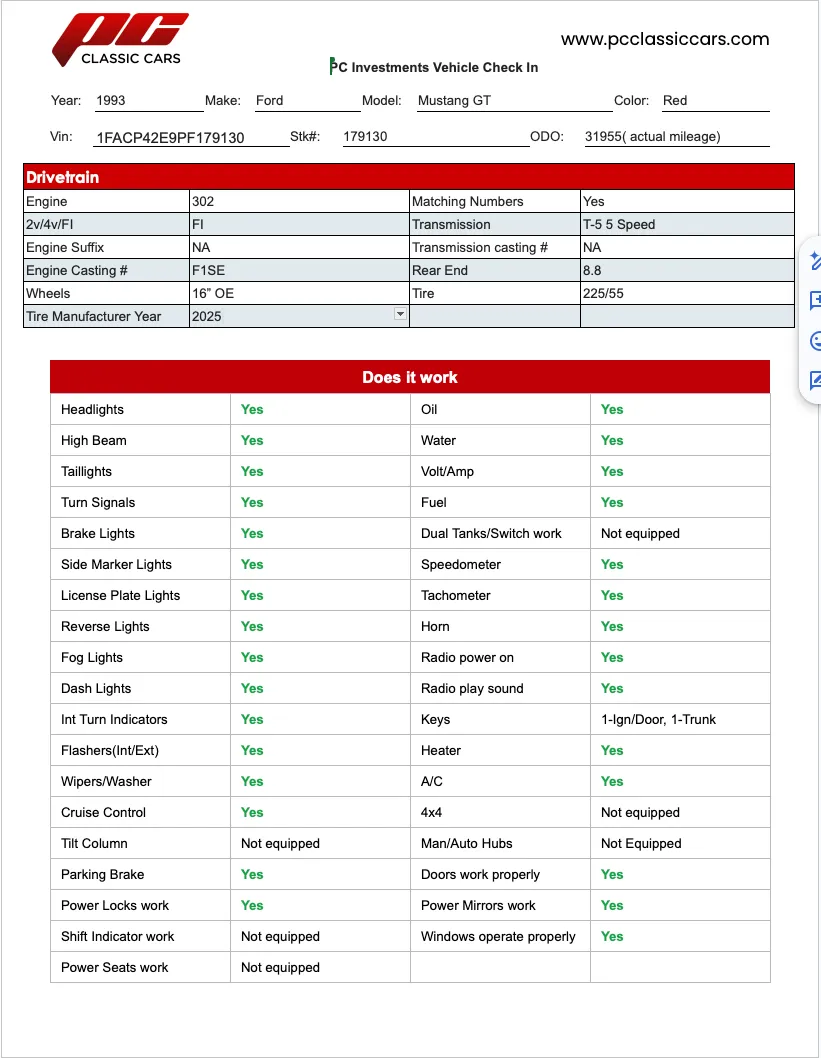The height and width of the screenshot is (1058, 821).
Task: Click the Engine Casting # value 'F1SE'
Action: (208, 270)
